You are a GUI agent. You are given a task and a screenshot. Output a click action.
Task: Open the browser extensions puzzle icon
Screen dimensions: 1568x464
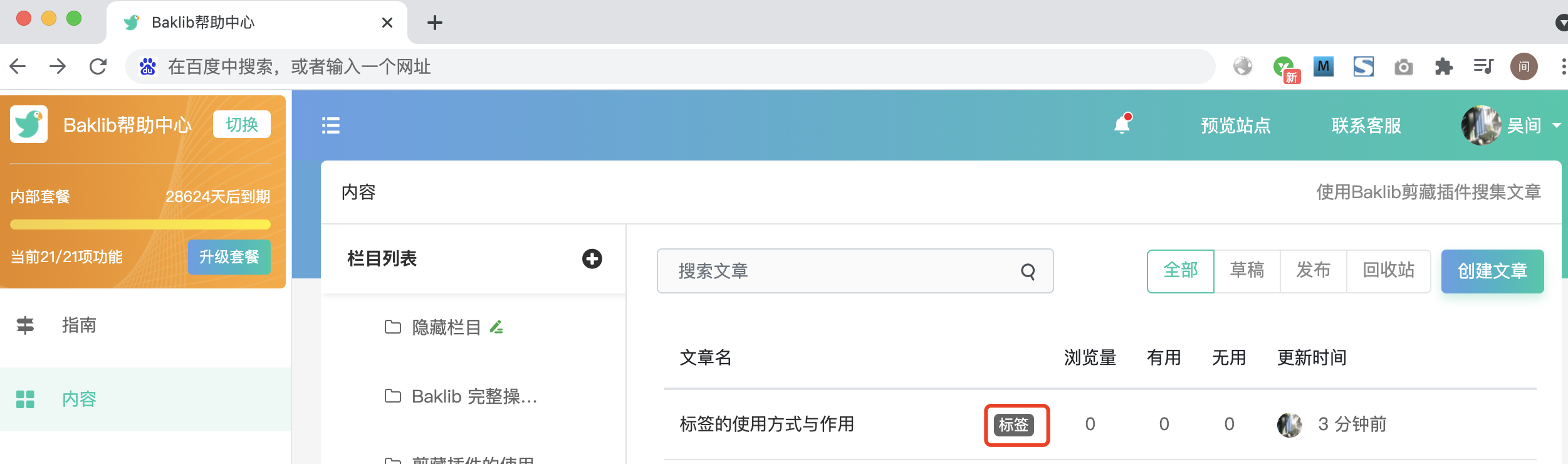pyautogui.click(x=1443, y=66)
